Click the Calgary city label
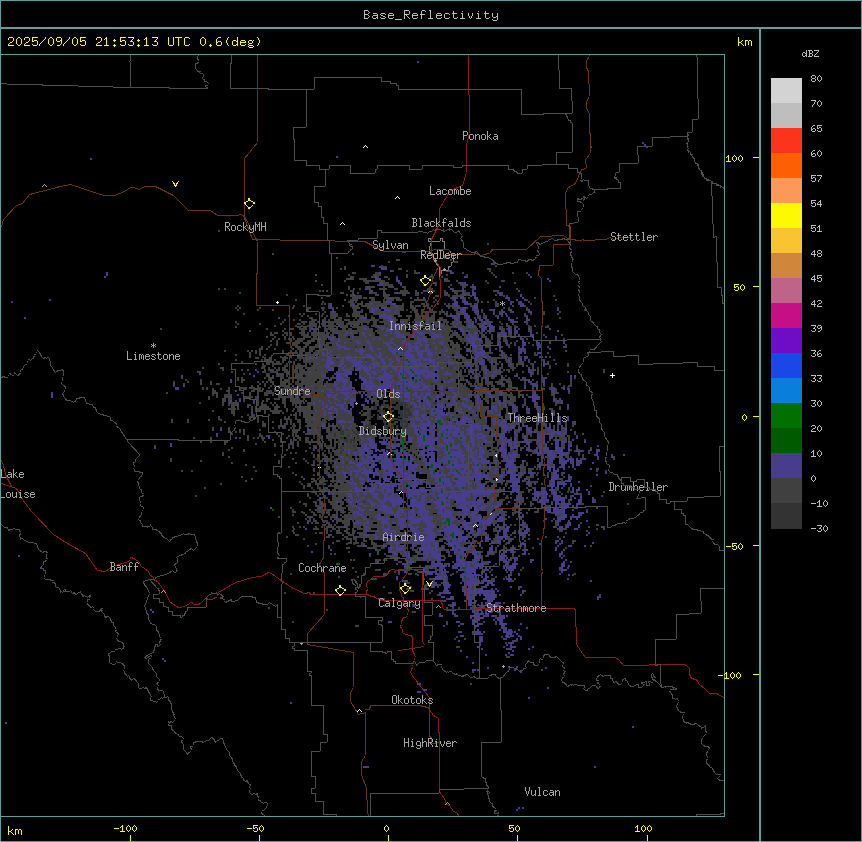Image resolution: width=862 pixels, height=842 pixels. click(399, 603)
